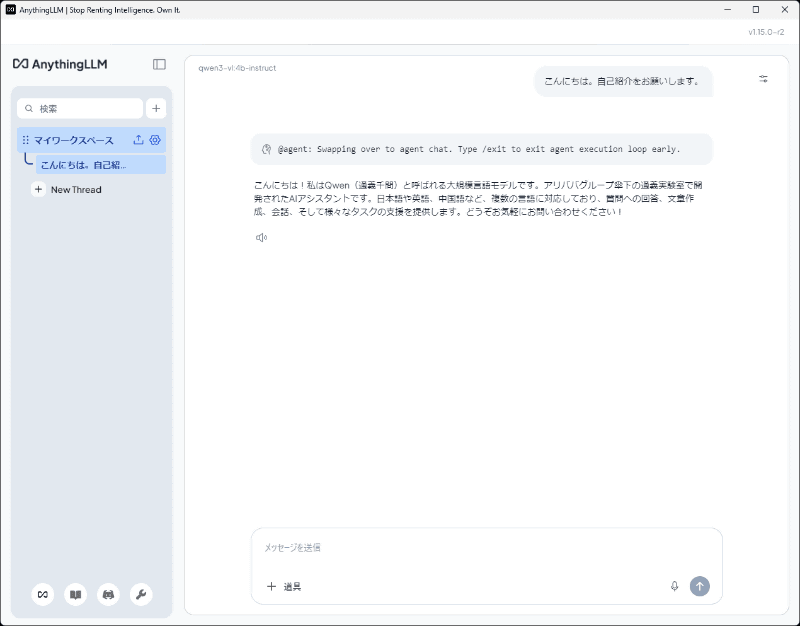800x626 pixels.
Task: Click the qwen3-vl:4b-instruct model label
Action: 237,68
